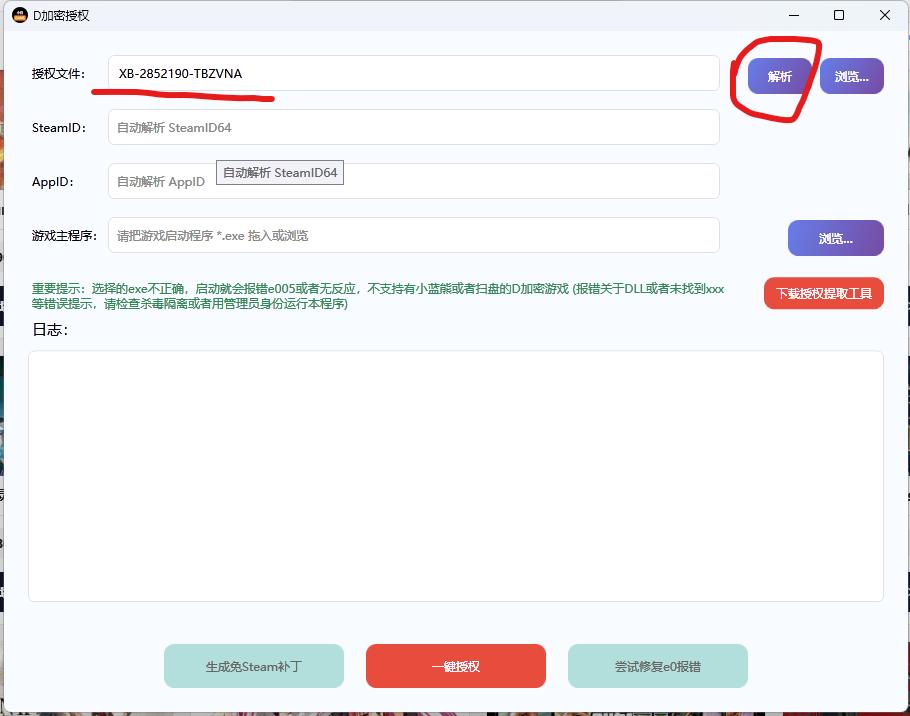Click the 日志 label above the log box

coord(46,330)
